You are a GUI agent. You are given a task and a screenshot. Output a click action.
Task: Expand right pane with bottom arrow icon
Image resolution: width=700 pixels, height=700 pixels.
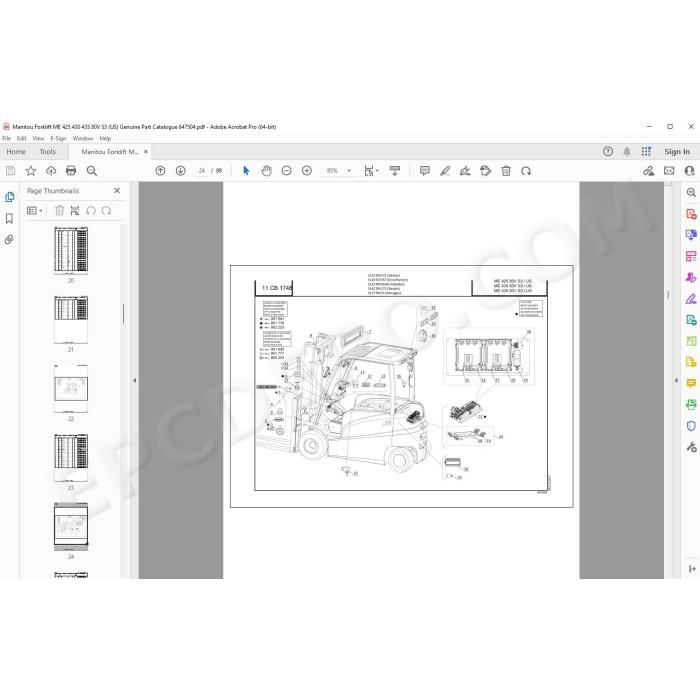tap(692, 568)
